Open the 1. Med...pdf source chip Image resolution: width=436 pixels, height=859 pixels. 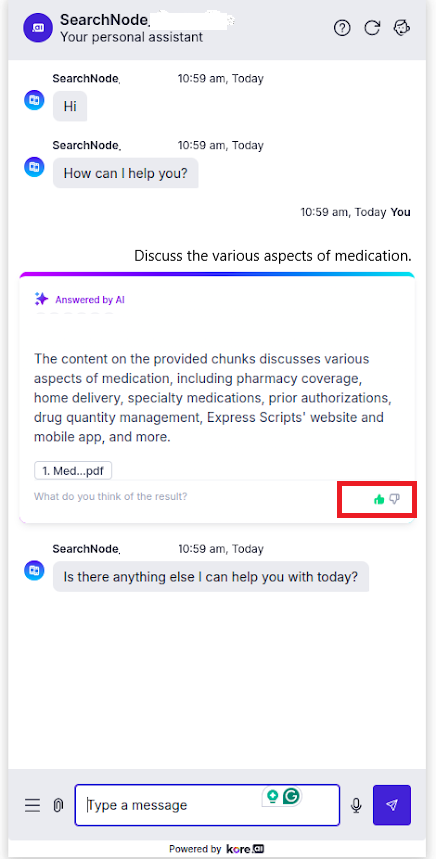73,470
